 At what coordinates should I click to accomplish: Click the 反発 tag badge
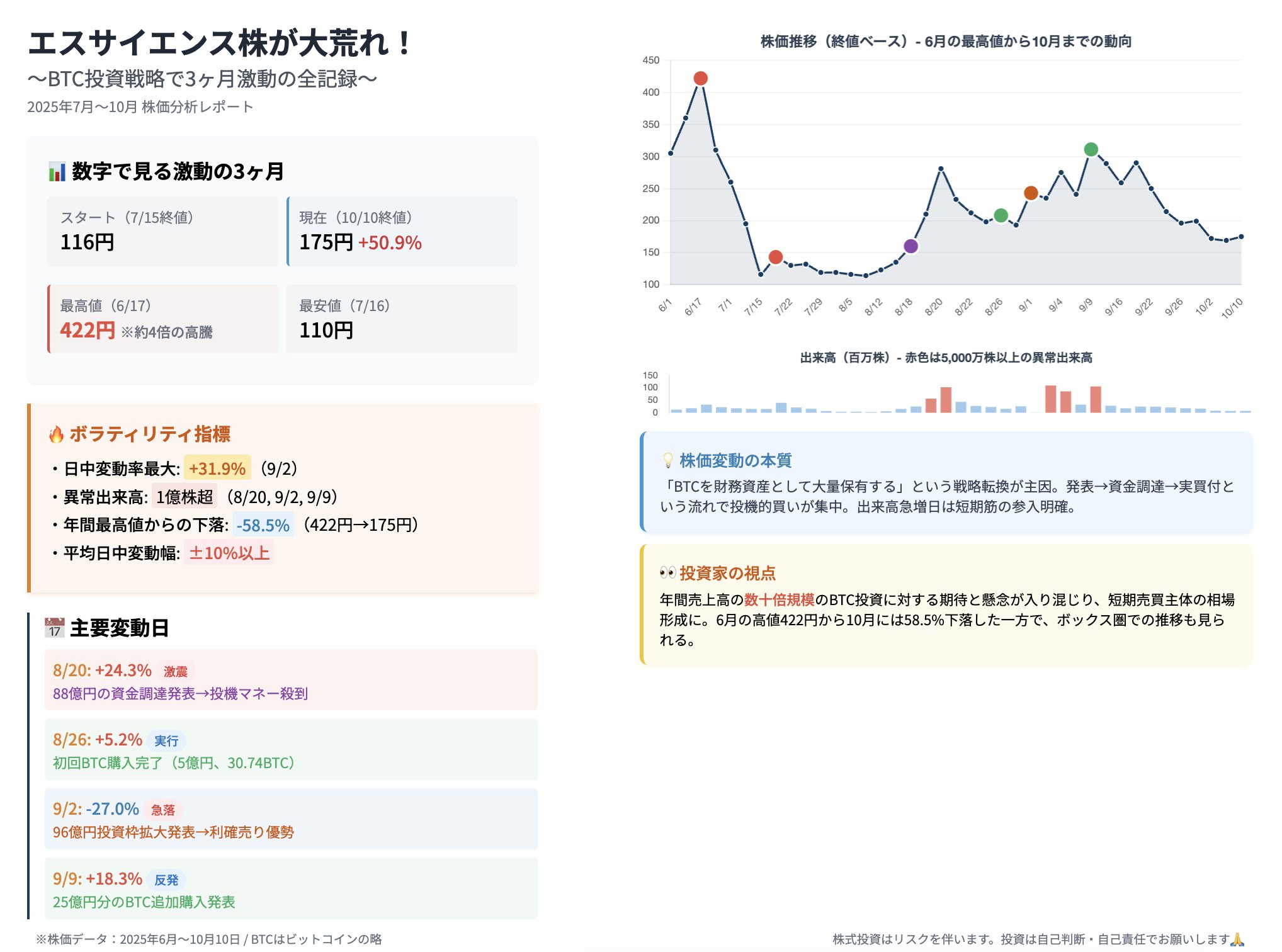pyautogui.click(x=166, y=880)
